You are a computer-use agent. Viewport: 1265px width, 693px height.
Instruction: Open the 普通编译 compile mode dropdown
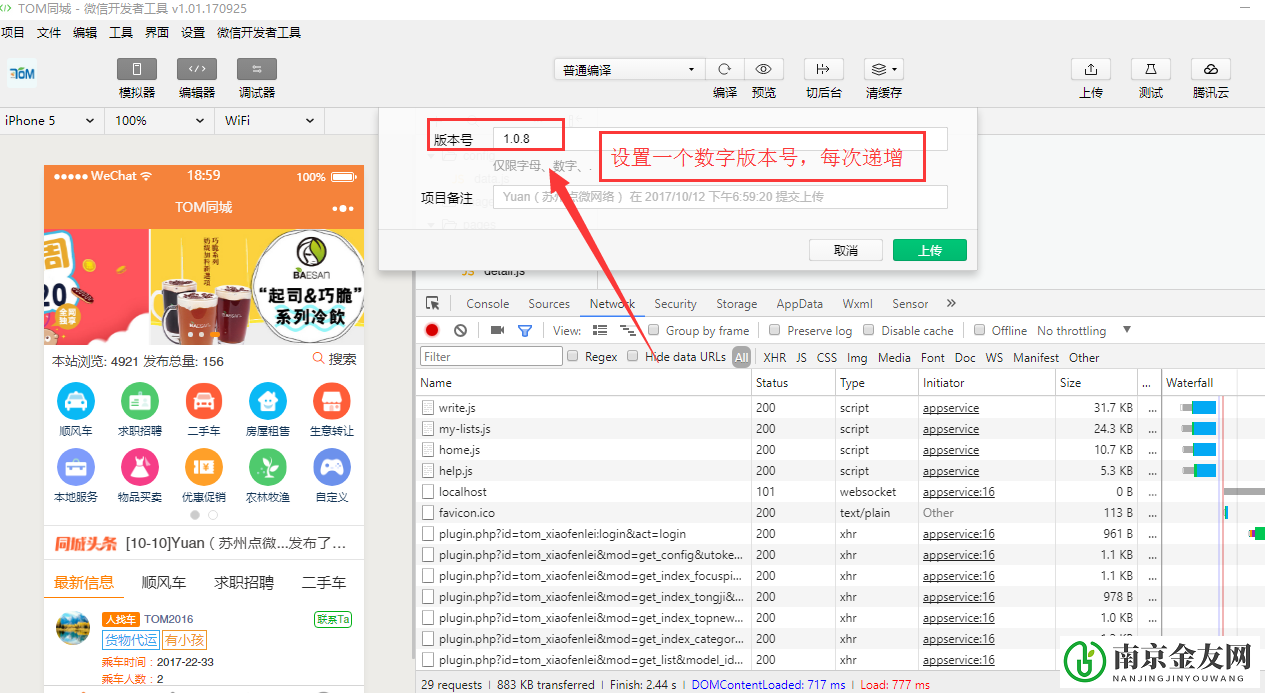pyautogui.click(x=628, y=69)
